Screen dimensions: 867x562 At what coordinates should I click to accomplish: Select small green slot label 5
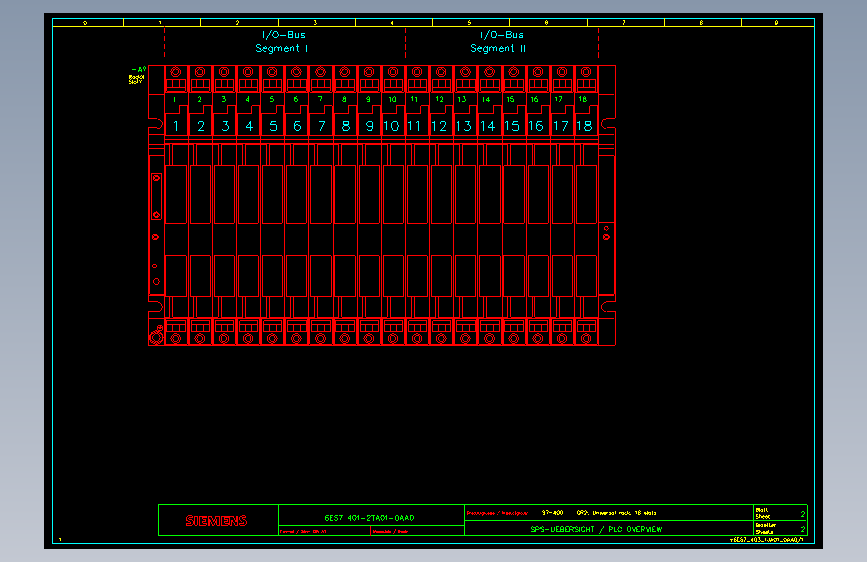tap(271, 100)
